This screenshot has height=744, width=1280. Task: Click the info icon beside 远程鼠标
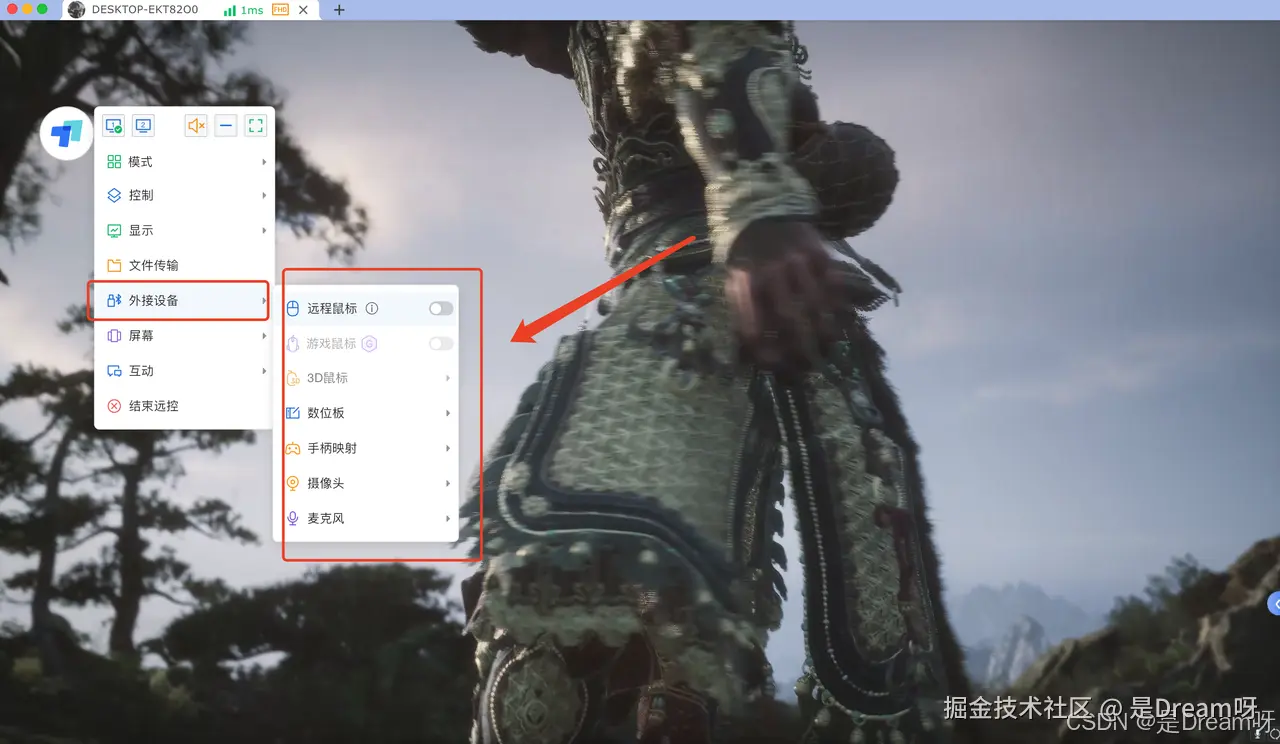tap(372, 309)
